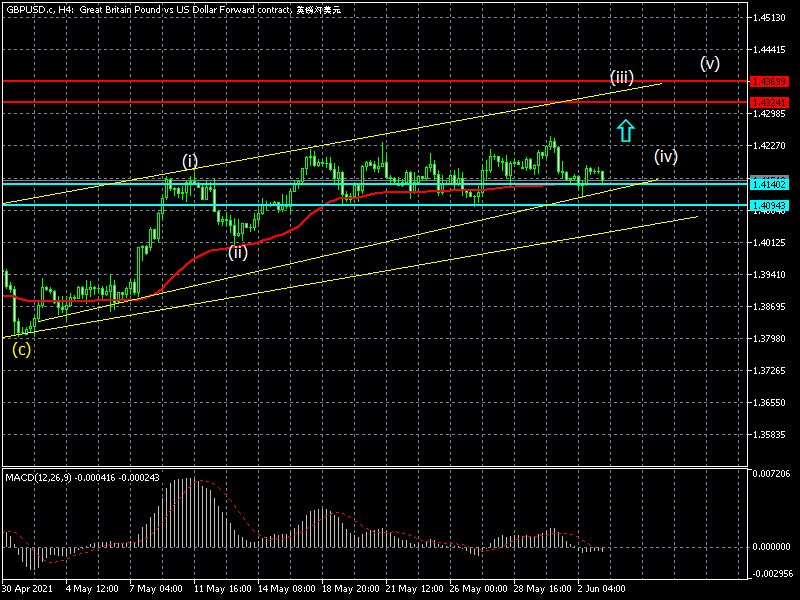This screenshot has height=600, width=800.
Task: Click the red 1.43699 price tag
Action: tap(772, 80)
